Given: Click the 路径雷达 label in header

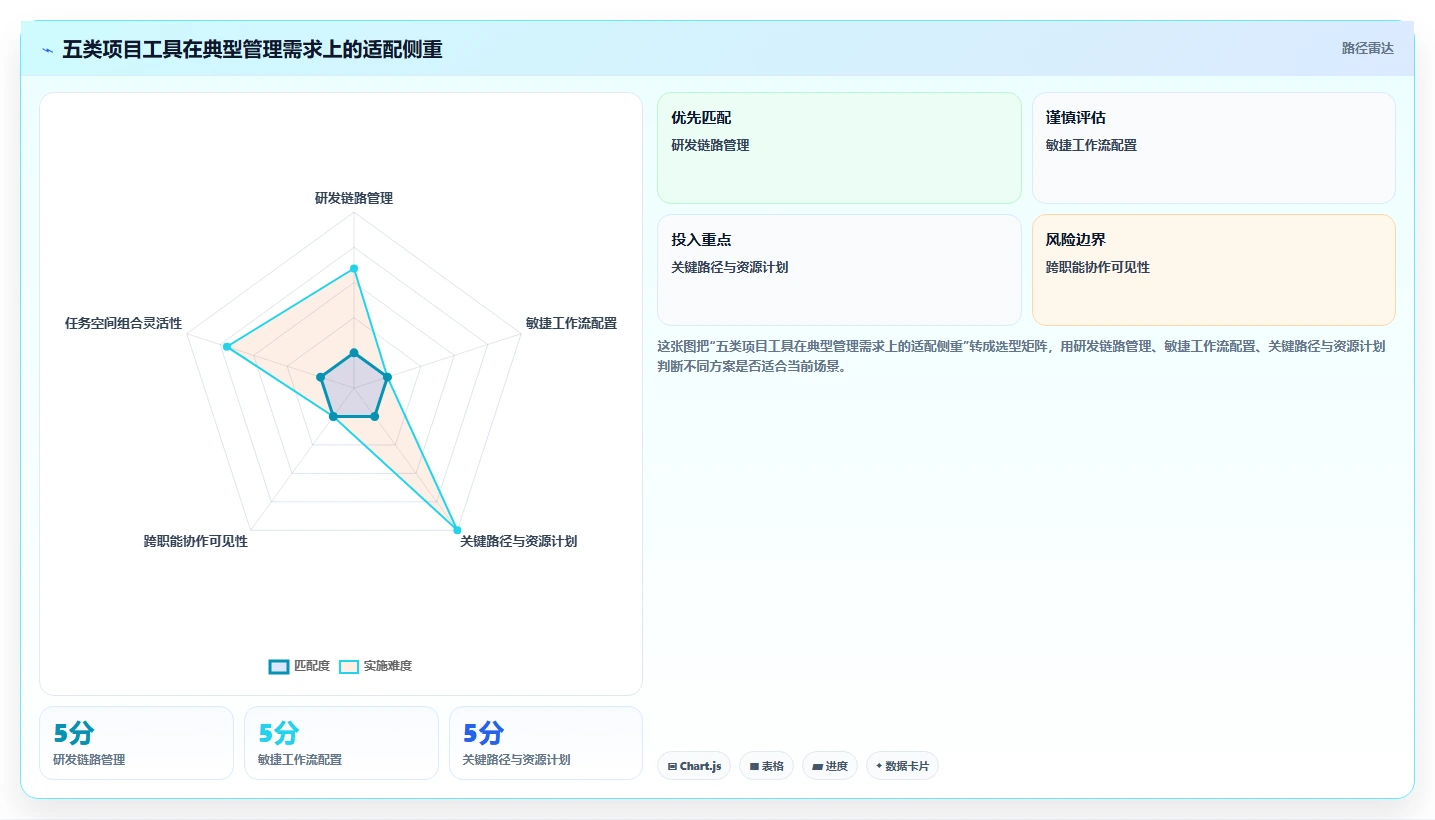Looking at the screenshot, I should [x=1367, y=48].
